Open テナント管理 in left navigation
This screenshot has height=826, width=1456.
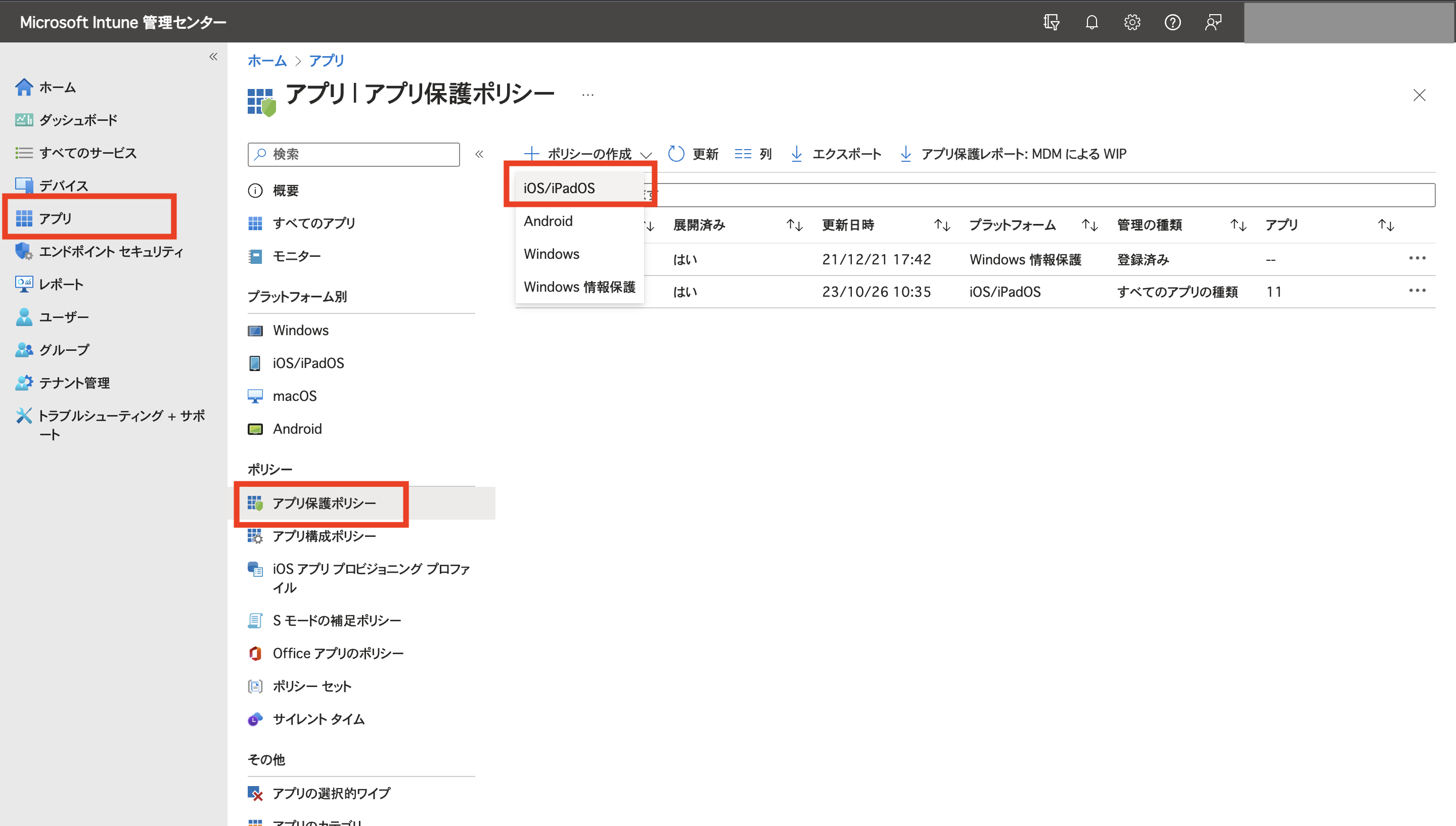coord(62,383)
